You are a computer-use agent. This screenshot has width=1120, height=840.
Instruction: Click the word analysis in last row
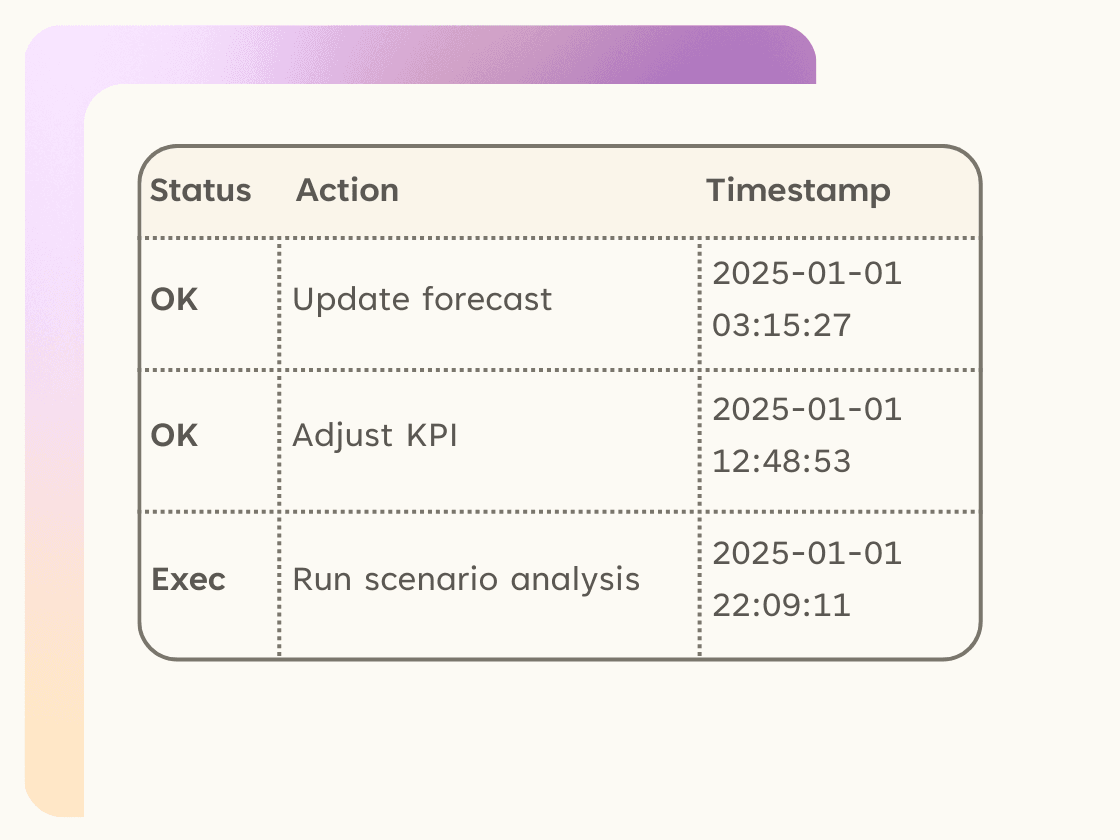pyautogui.click(x=575, y=579)
